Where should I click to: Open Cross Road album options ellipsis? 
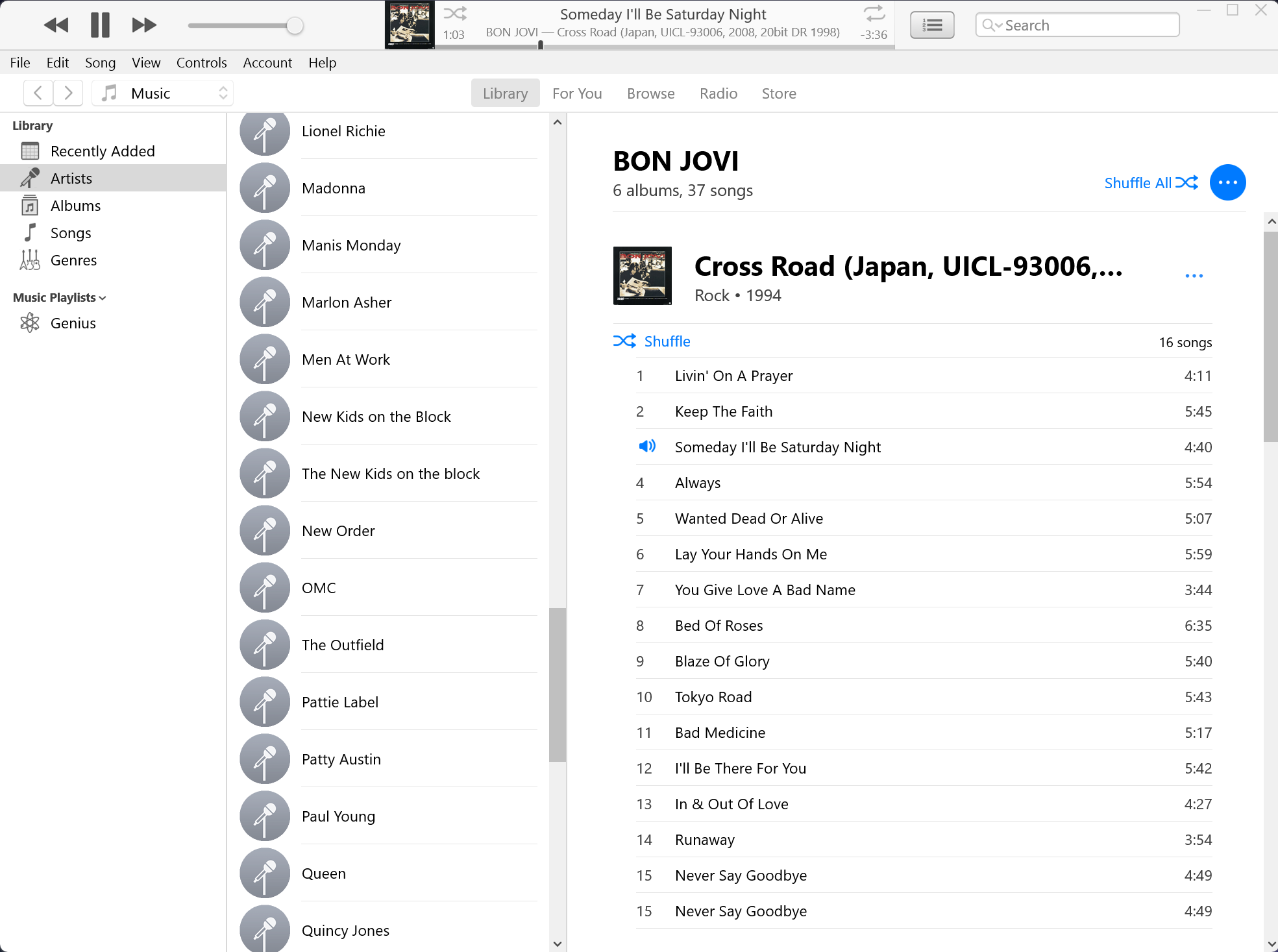(x=1193, y=276)
